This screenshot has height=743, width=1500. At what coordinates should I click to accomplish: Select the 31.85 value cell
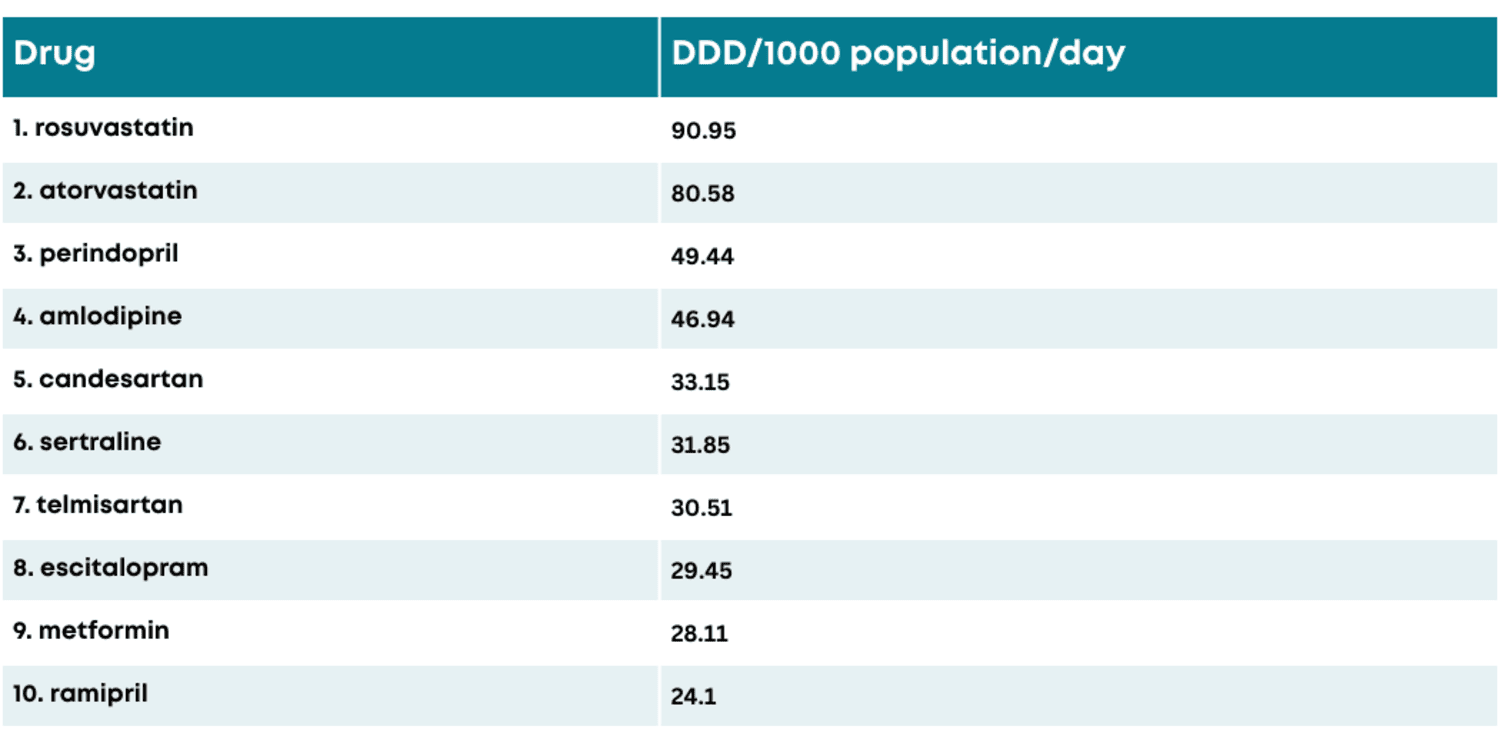click(700, 446)
